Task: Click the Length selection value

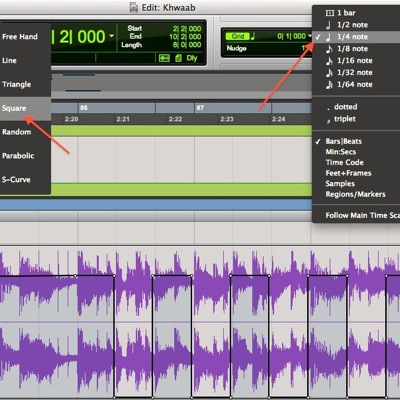Action: [x=187, y=45]
